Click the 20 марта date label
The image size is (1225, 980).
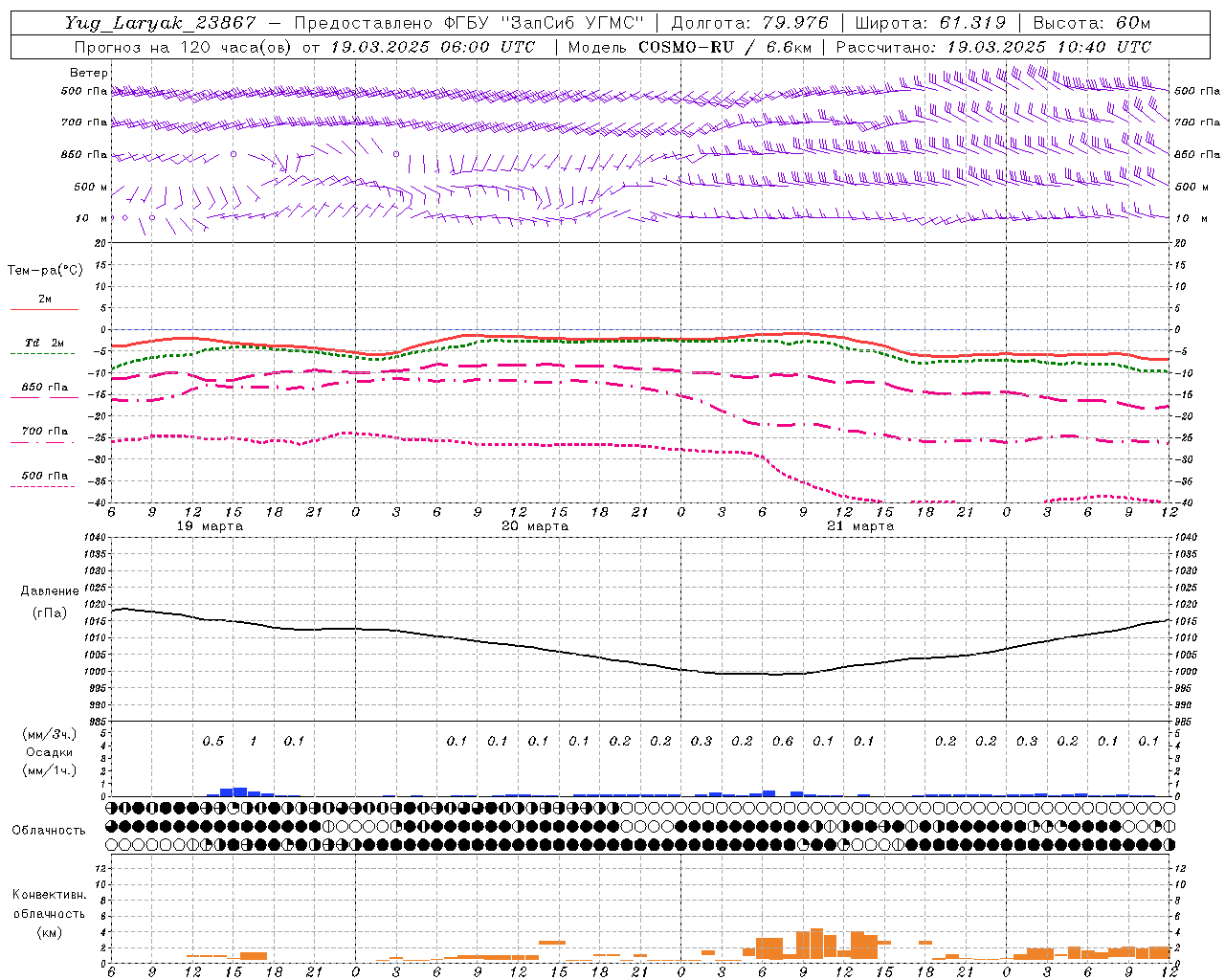coord(535,526)
